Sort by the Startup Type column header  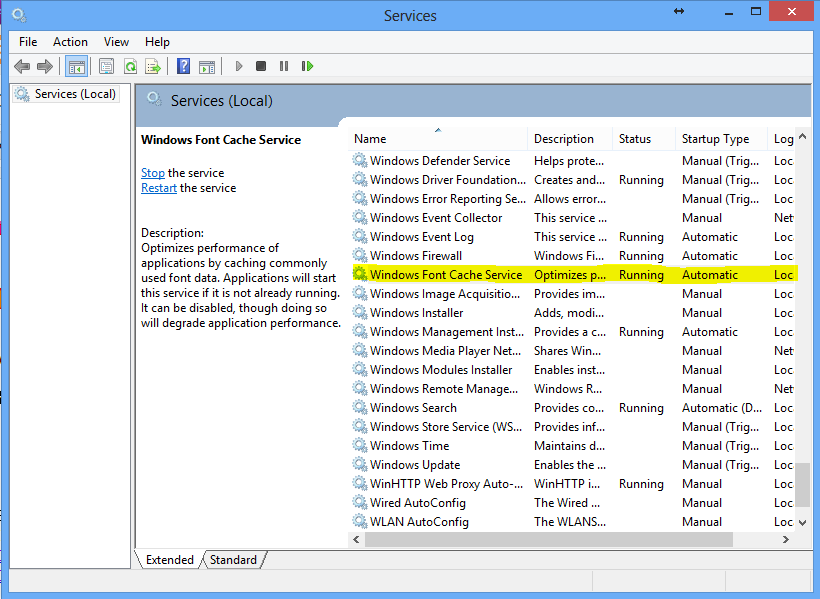tap(722, 139)
